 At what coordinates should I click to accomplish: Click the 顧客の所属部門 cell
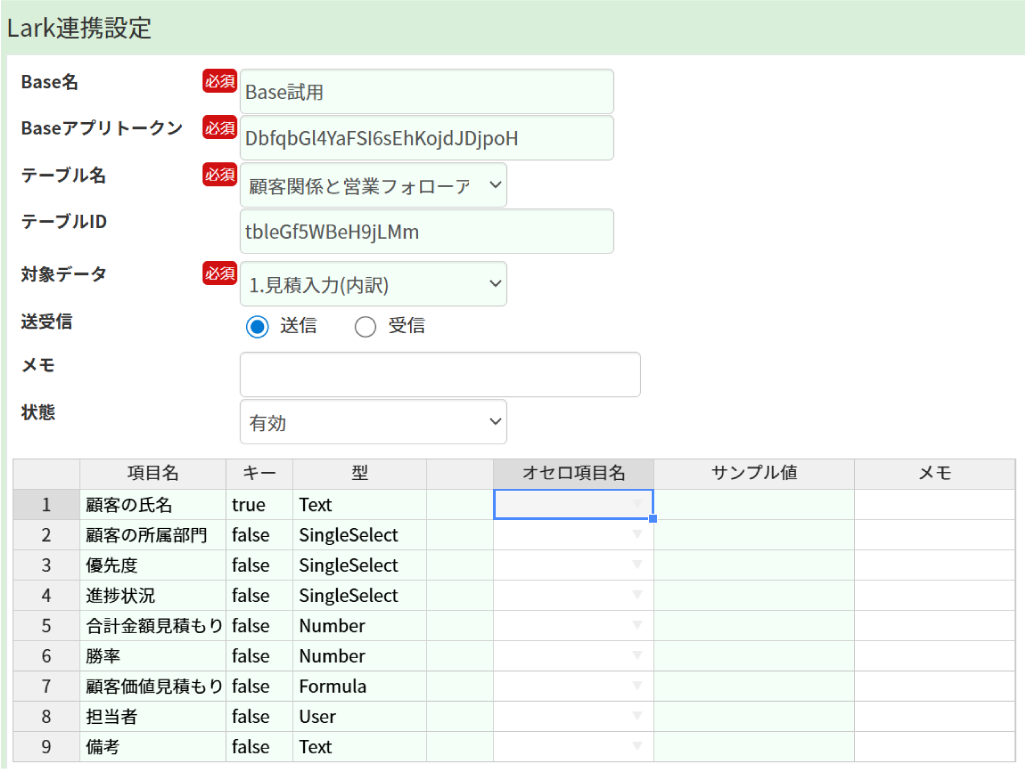pos(153,535)
